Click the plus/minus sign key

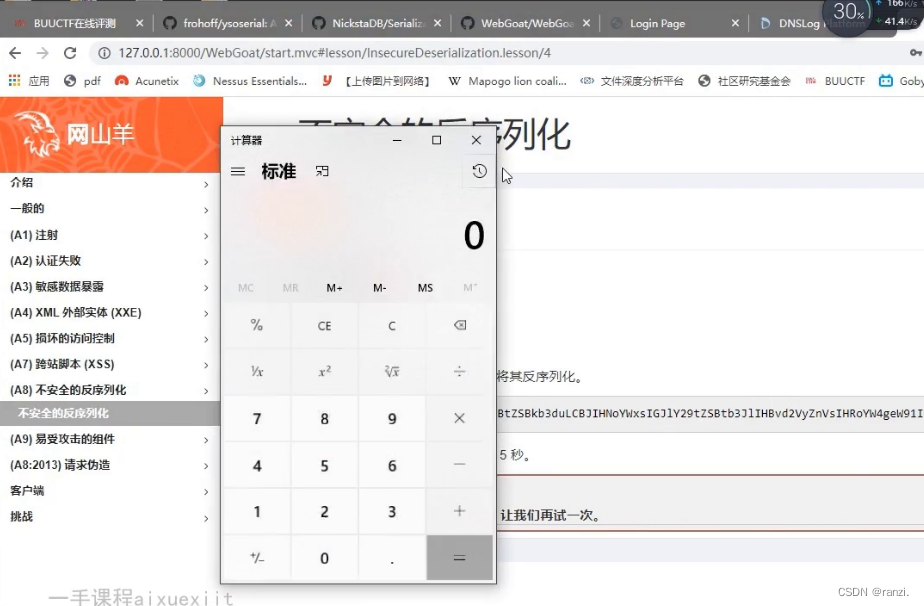tap(256, 558)
